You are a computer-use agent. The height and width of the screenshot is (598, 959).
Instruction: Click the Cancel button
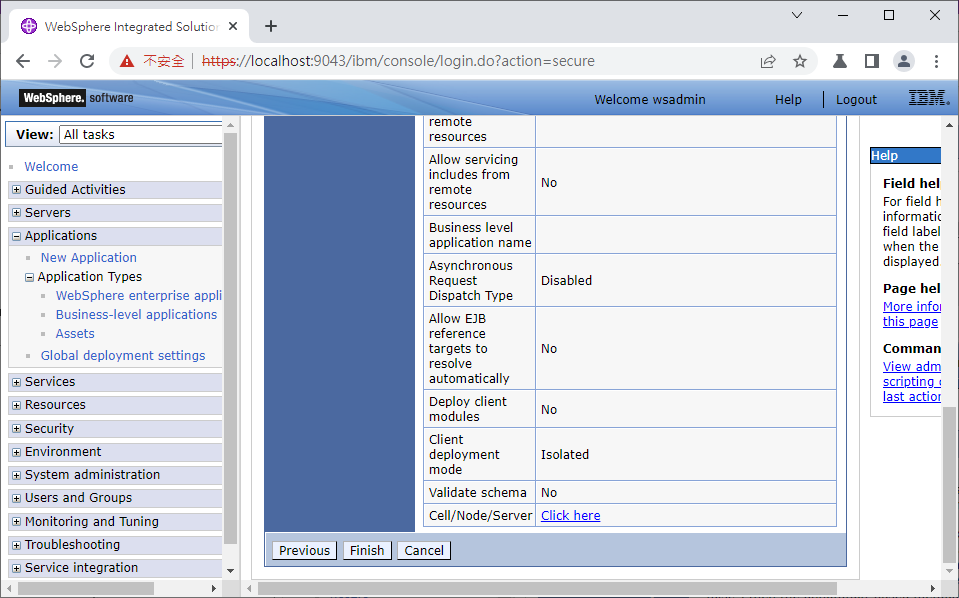424,550
